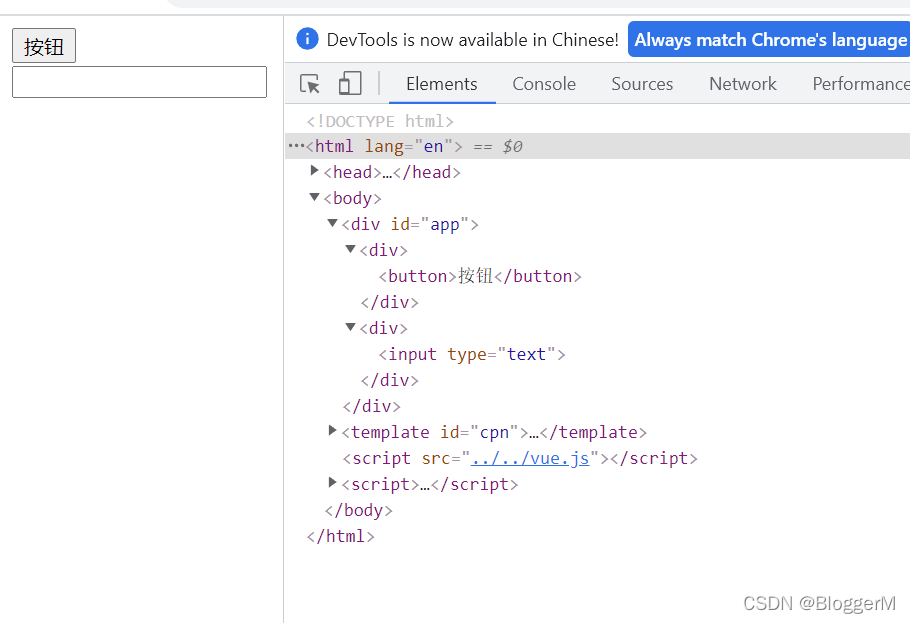
Task: Open the Elements tab
Action: tap(442, 84)
